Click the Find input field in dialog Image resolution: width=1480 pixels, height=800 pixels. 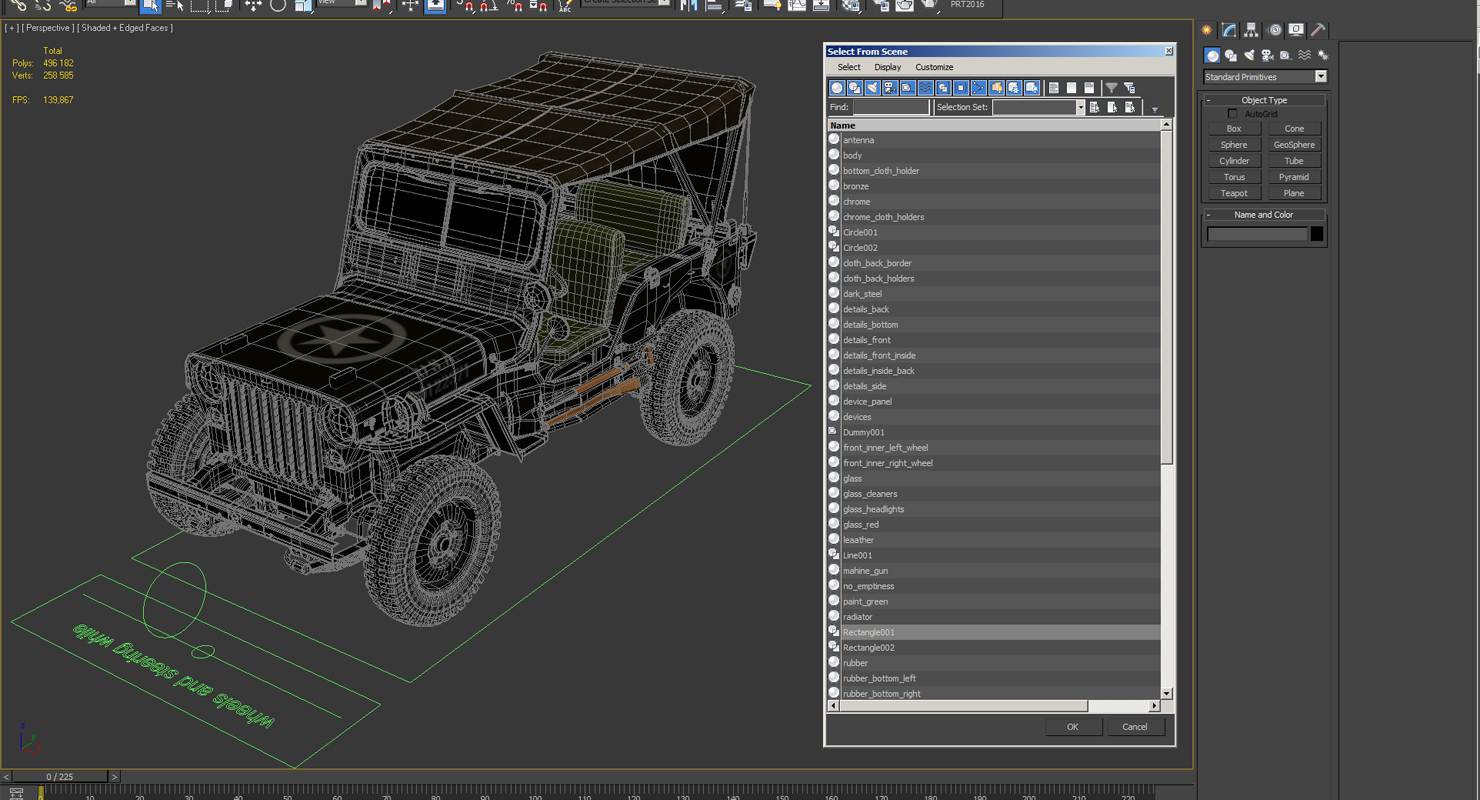[891, 107]
